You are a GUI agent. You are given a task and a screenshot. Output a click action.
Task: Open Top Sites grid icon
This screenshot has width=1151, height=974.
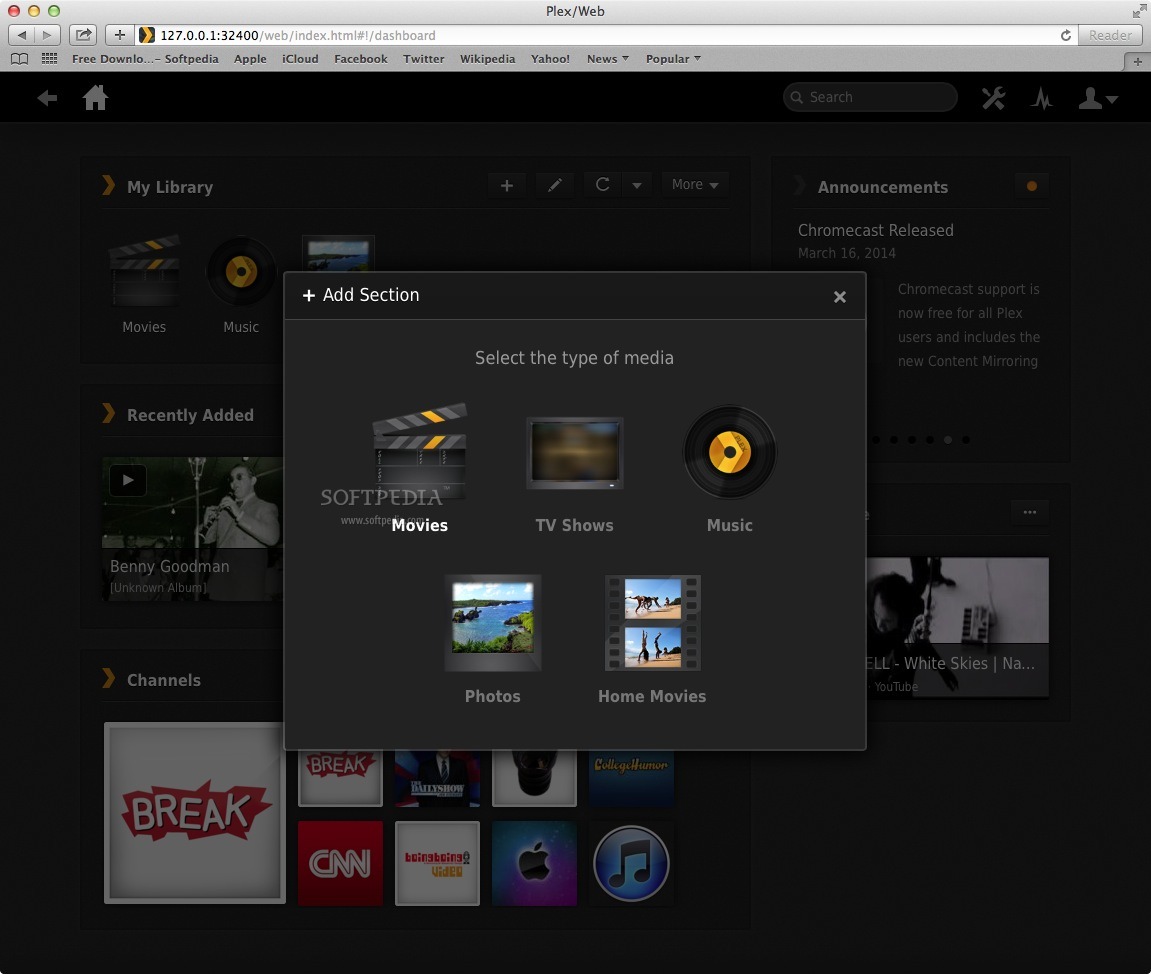(49, 59)
